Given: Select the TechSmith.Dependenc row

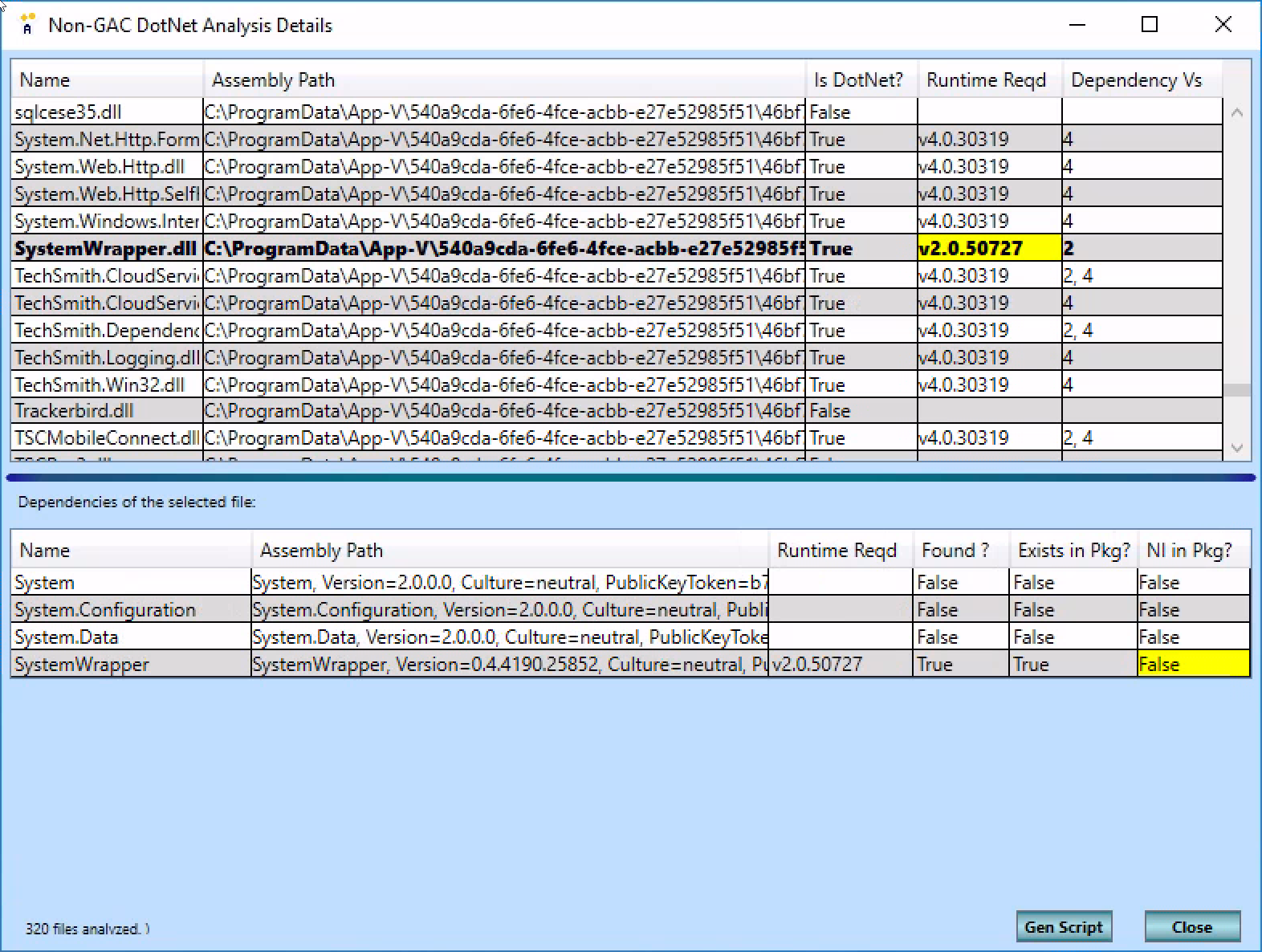Looking at the screenshot, I should [617, 331].
